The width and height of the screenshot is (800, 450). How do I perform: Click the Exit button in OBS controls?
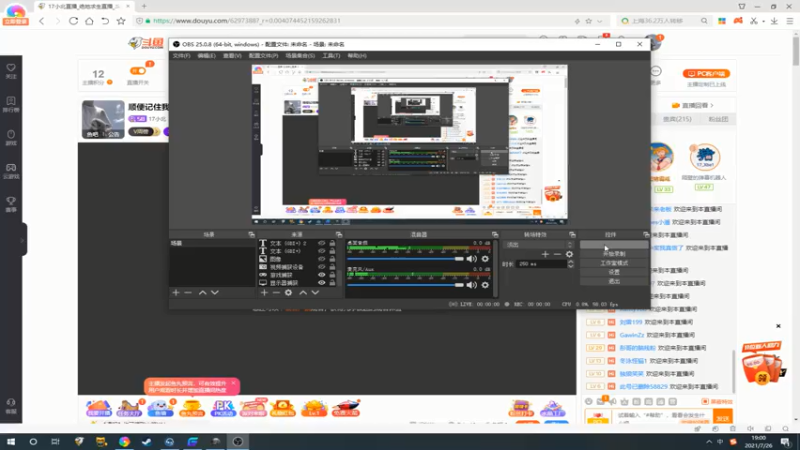(x=614, y=282)
